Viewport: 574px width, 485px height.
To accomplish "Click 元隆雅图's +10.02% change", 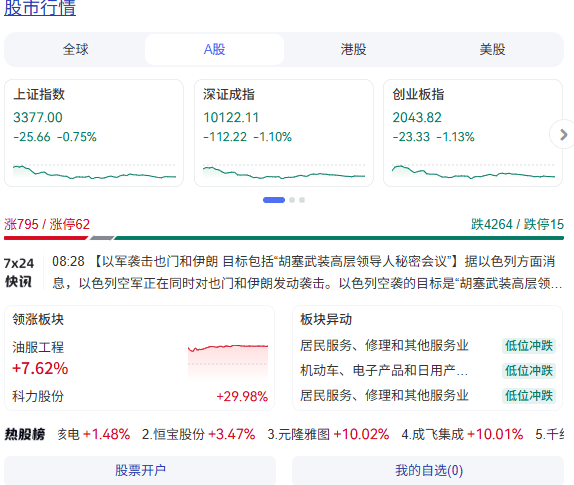I will tap(361, 434).
